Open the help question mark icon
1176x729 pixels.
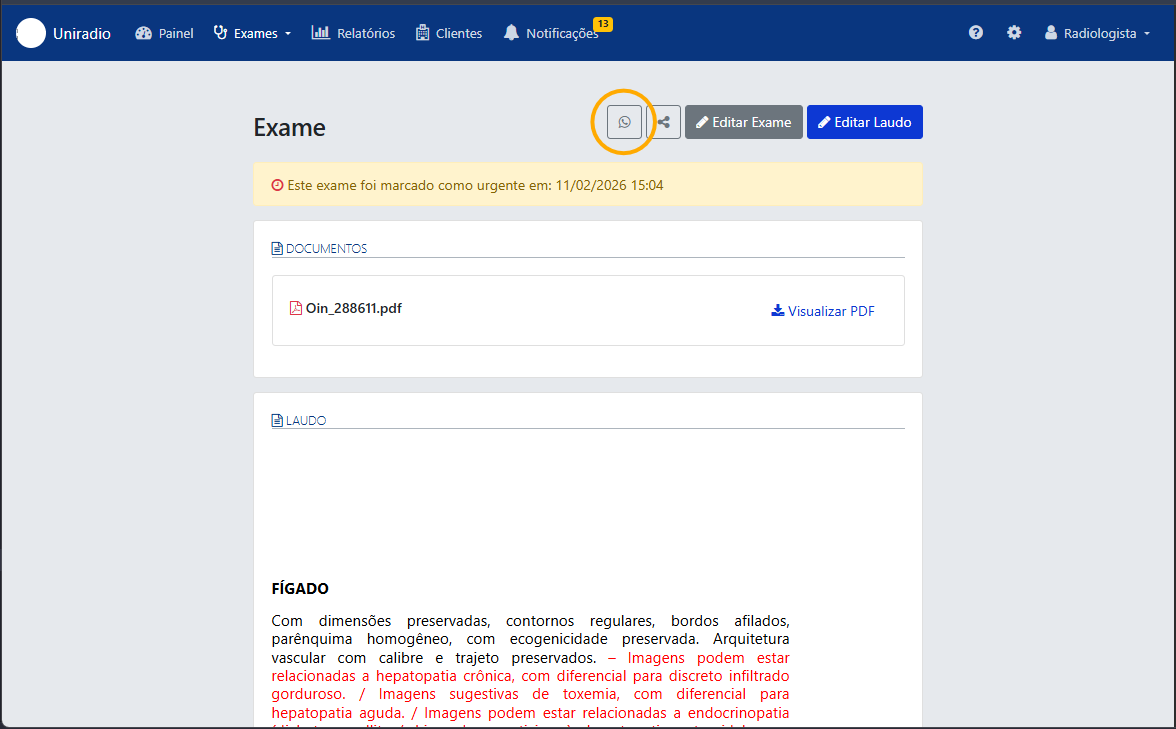pos(976,32)
